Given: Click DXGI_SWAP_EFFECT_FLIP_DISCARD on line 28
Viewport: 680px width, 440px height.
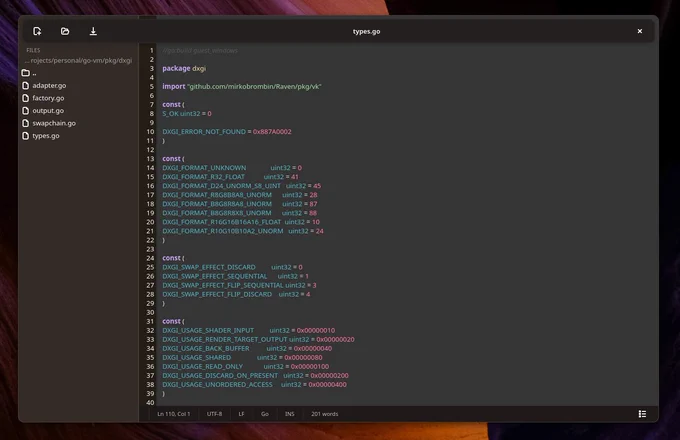Looking at the screenshot, I should point(217,294).
